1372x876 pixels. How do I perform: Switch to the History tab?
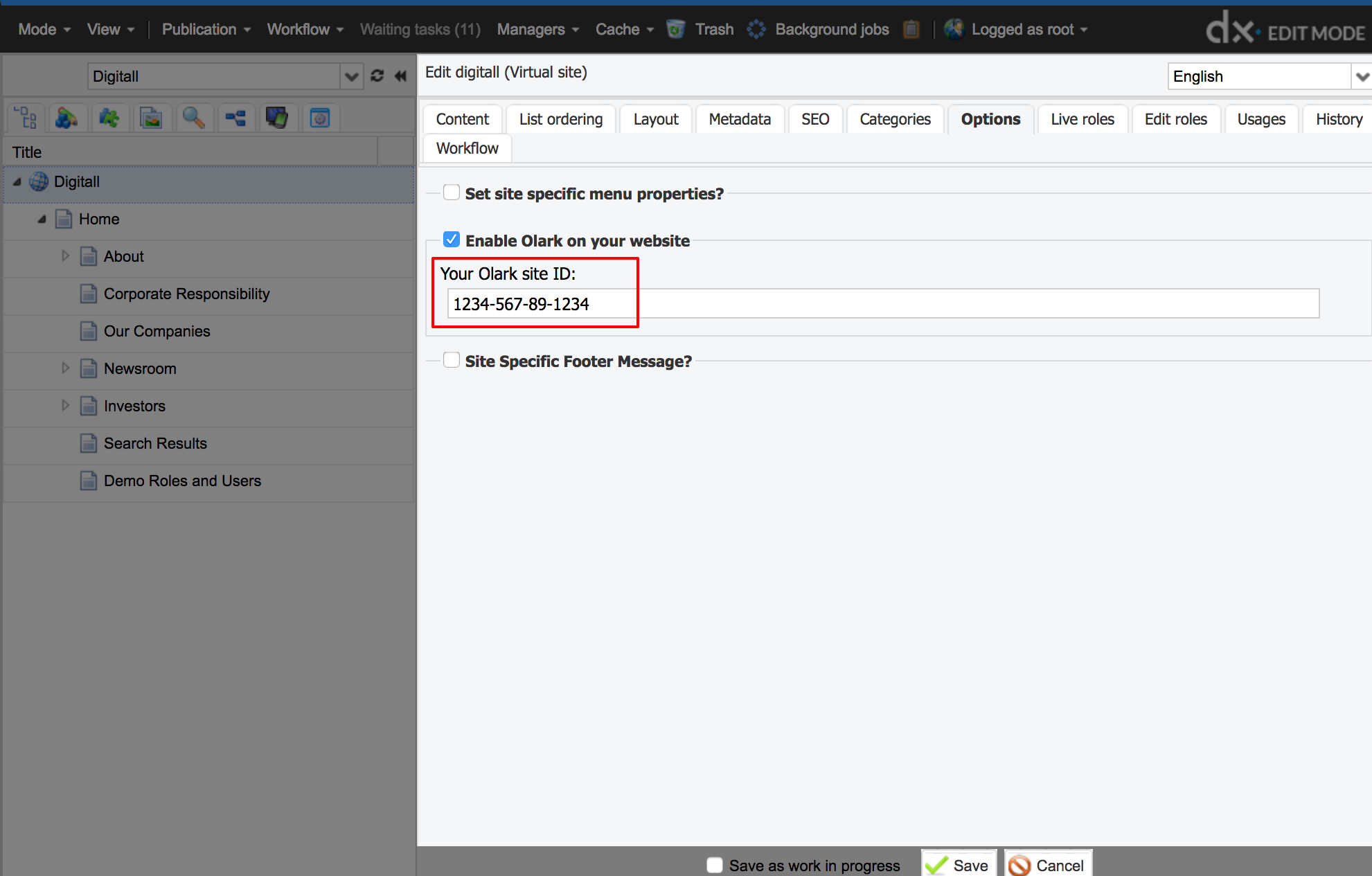click(x=1339, y=119)
